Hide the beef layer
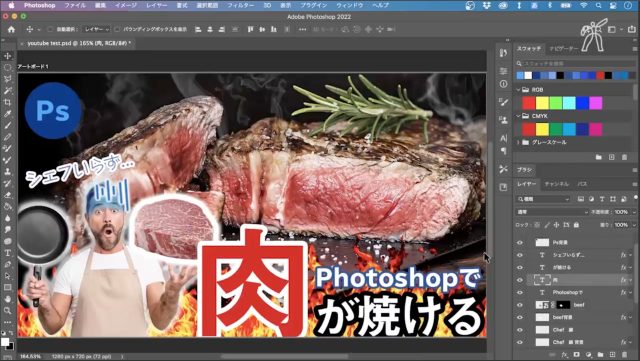 coord(520,305)
